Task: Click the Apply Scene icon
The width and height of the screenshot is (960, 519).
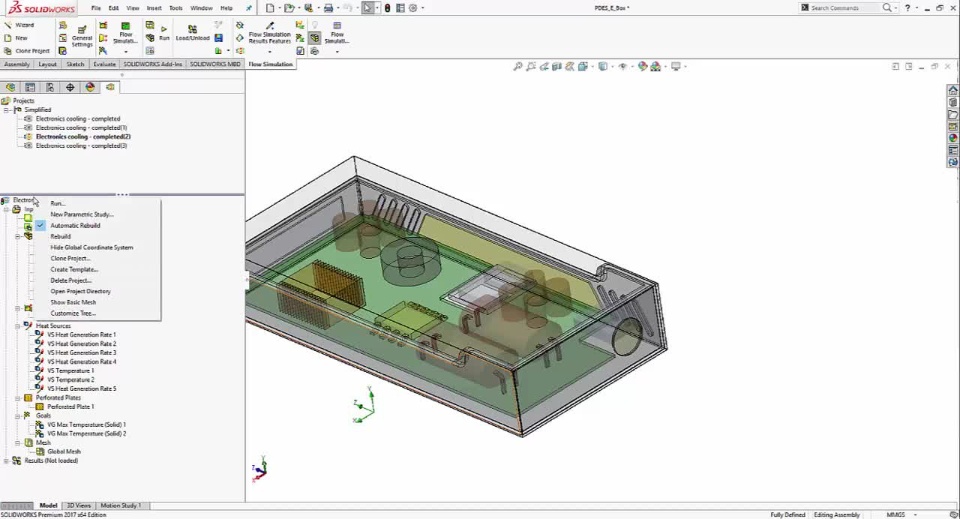Action: click(656, 66)
